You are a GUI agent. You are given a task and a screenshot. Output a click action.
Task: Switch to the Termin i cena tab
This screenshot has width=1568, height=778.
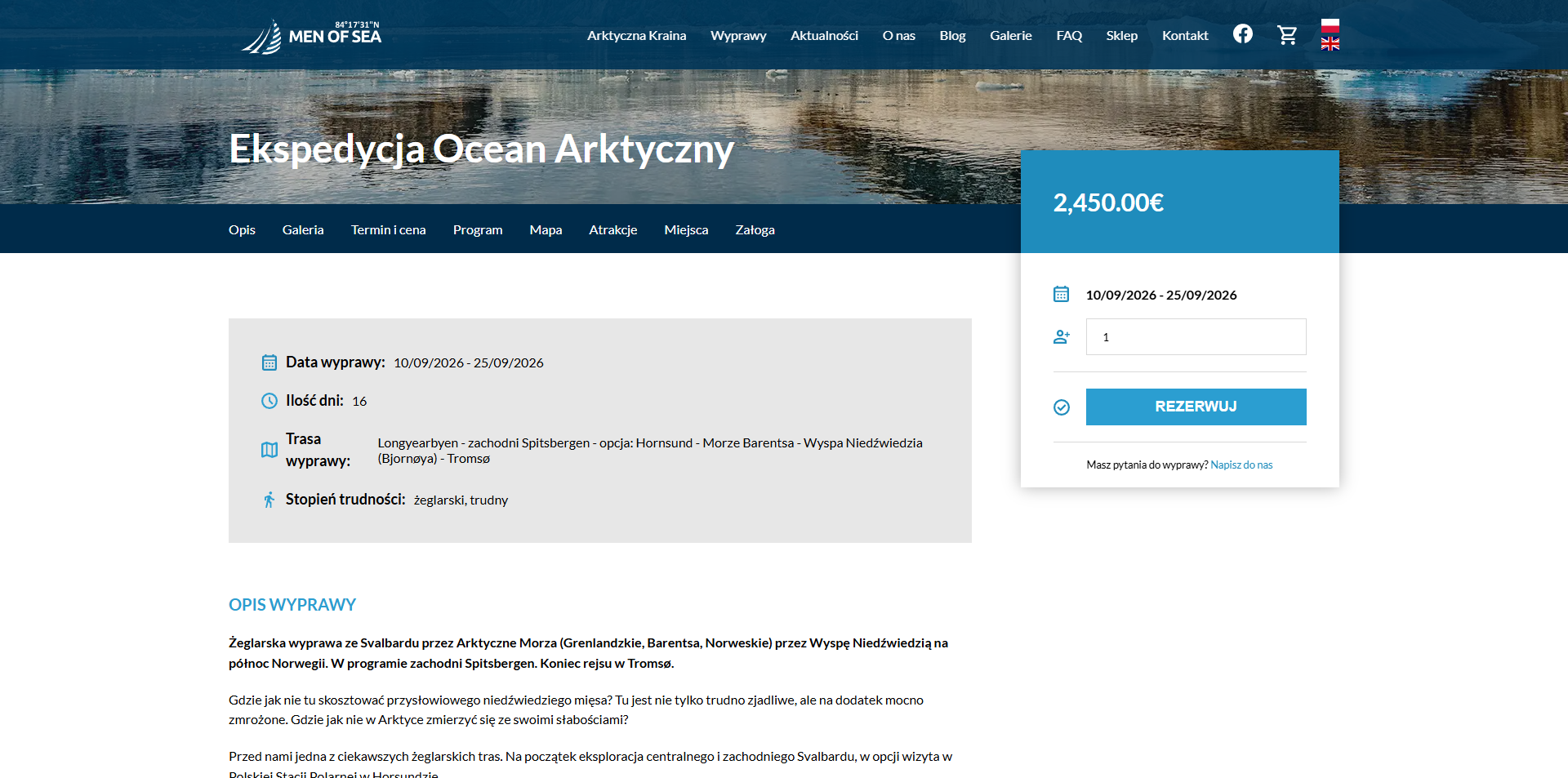tap(388, 229)
